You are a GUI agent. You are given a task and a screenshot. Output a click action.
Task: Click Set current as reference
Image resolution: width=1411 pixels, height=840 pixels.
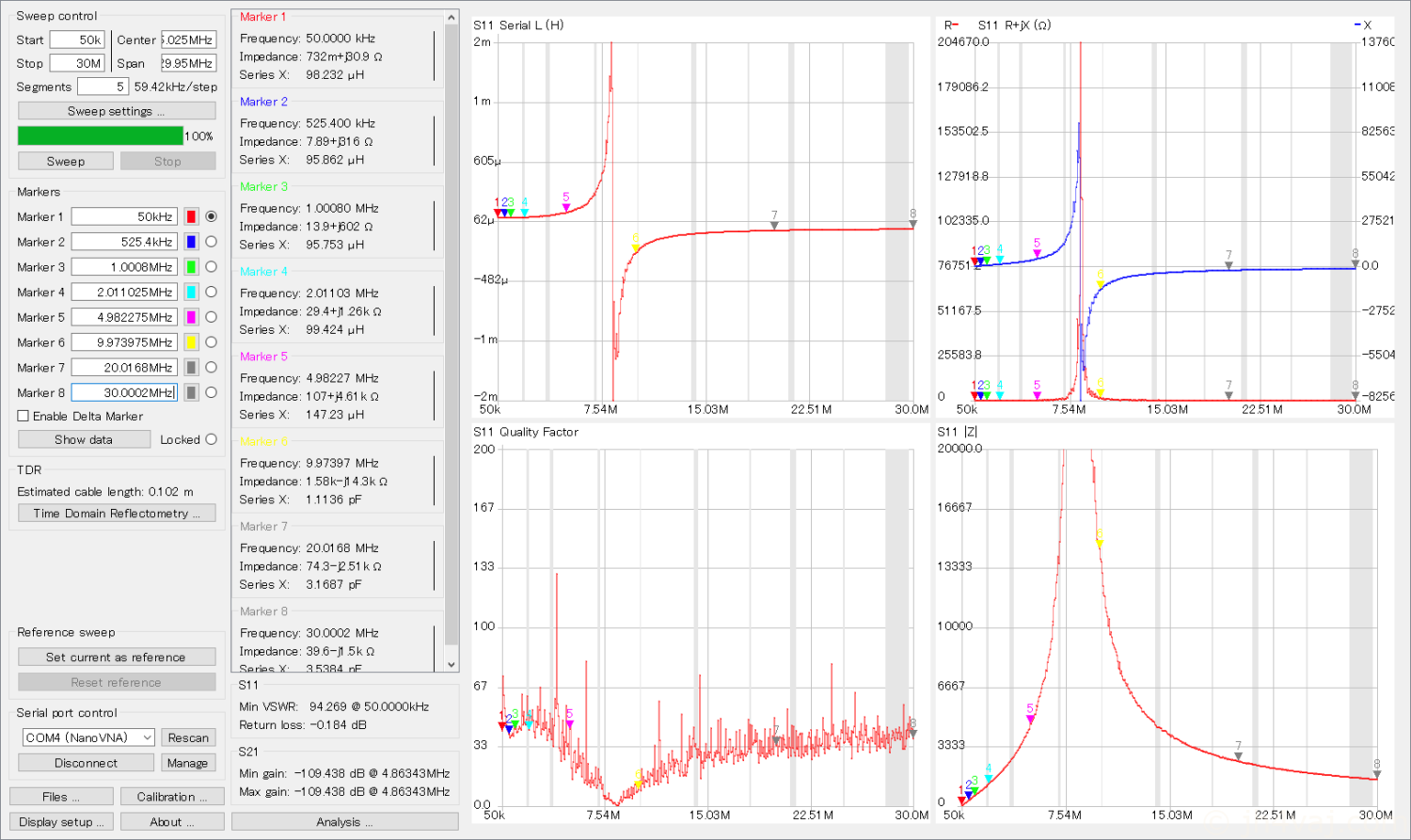[117, 658]
